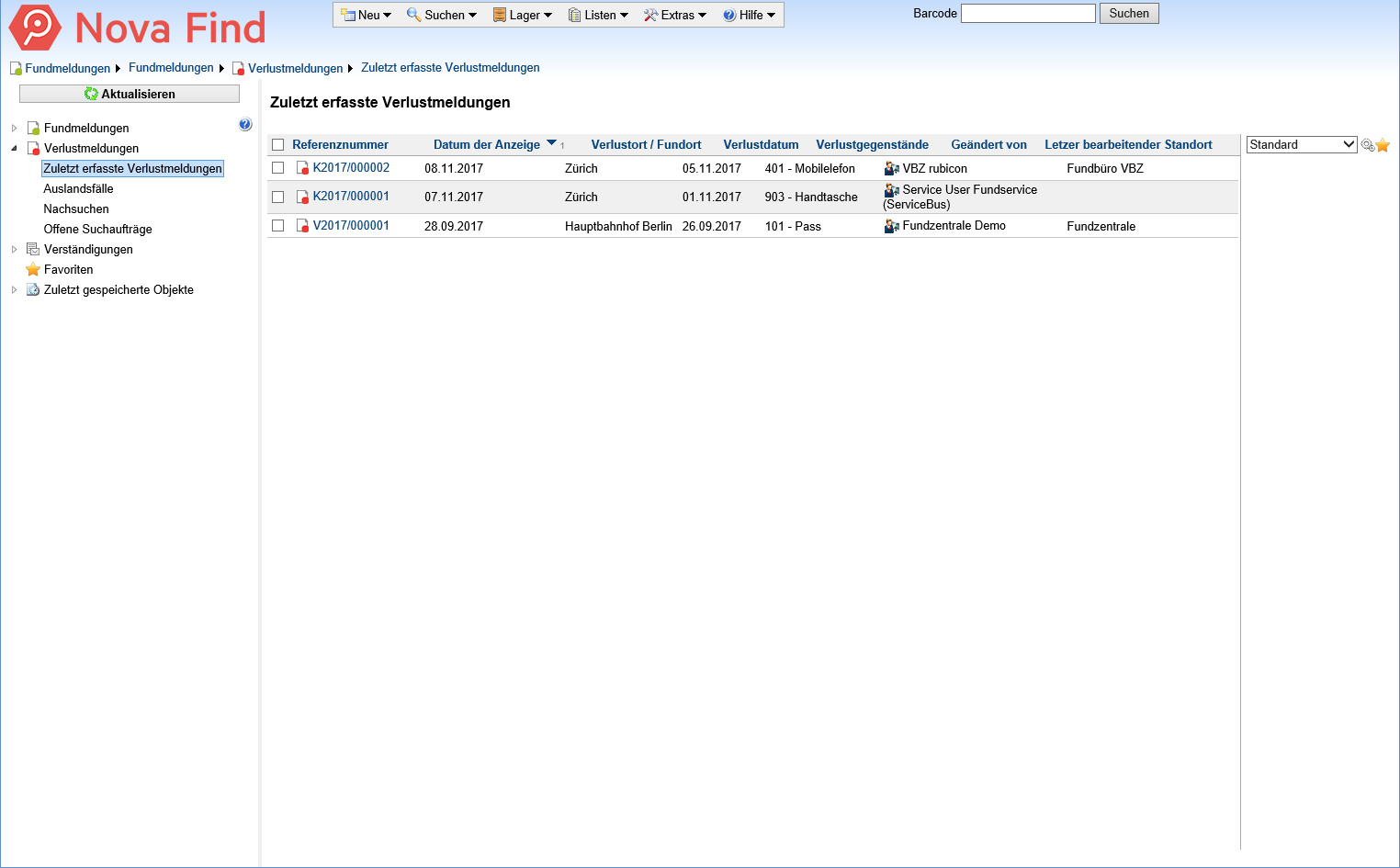Check the box for row K2017/000002
The height and width of the screenshot is (868, 1400).
[278, 168]
